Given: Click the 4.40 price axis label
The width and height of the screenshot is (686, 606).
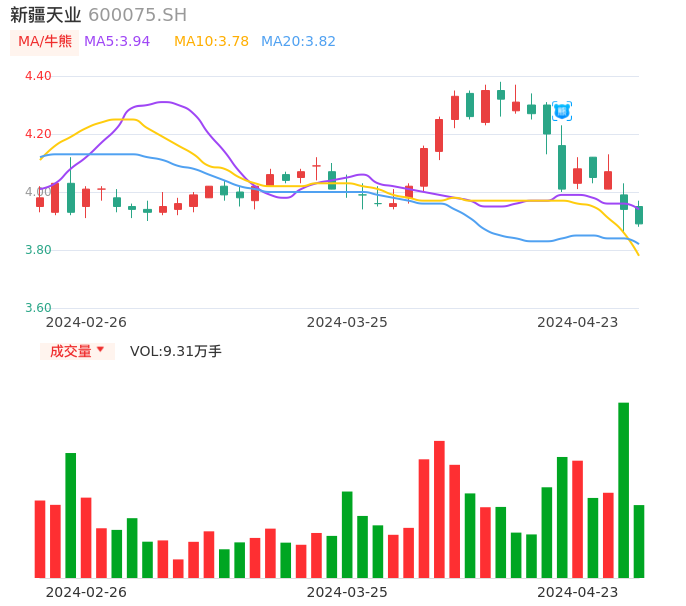Looking at the screenshot, I should tap(38, 76).
